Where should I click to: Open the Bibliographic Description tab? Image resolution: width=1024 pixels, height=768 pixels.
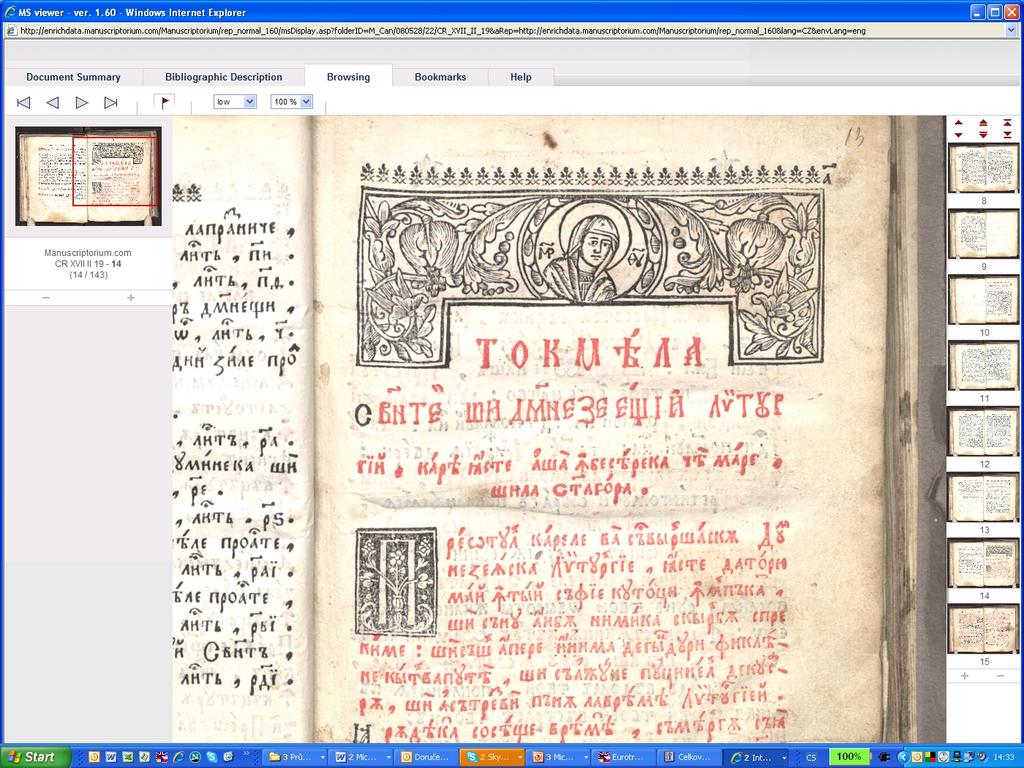tap(223, 77)
